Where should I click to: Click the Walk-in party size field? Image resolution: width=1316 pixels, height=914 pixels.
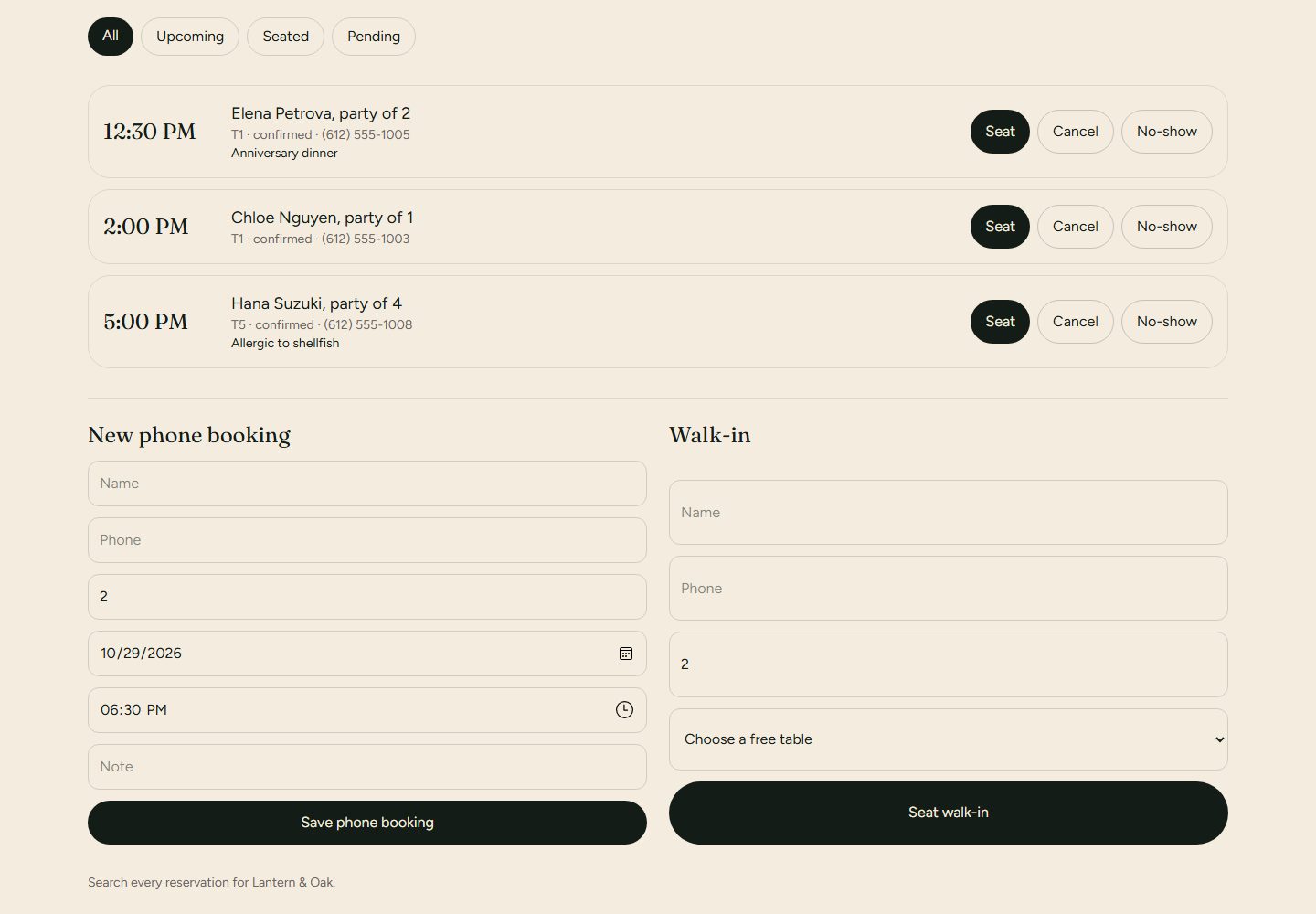click(x=949, y=664)
